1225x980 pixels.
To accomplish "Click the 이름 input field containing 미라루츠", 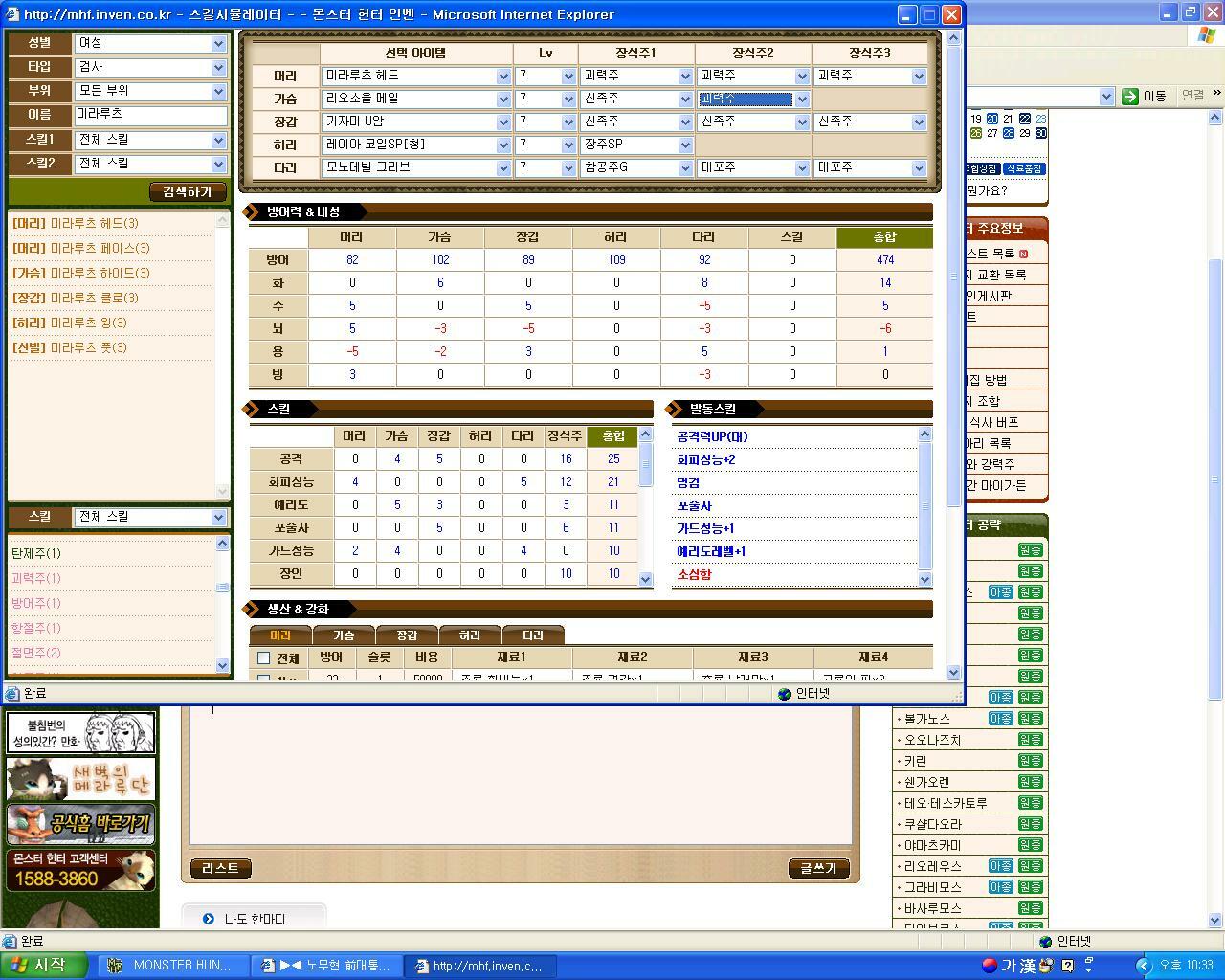I will coord(150,114).
